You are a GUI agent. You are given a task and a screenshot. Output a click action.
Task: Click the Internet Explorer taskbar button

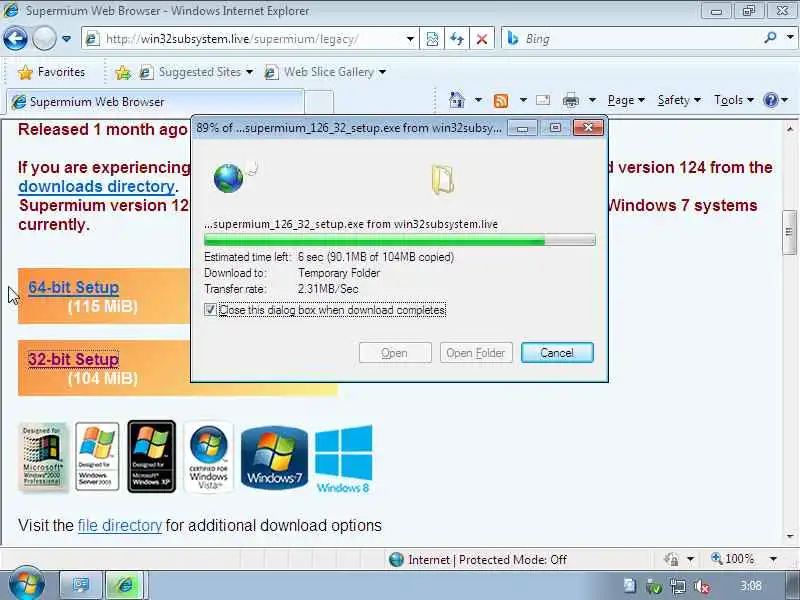point(124,585)
